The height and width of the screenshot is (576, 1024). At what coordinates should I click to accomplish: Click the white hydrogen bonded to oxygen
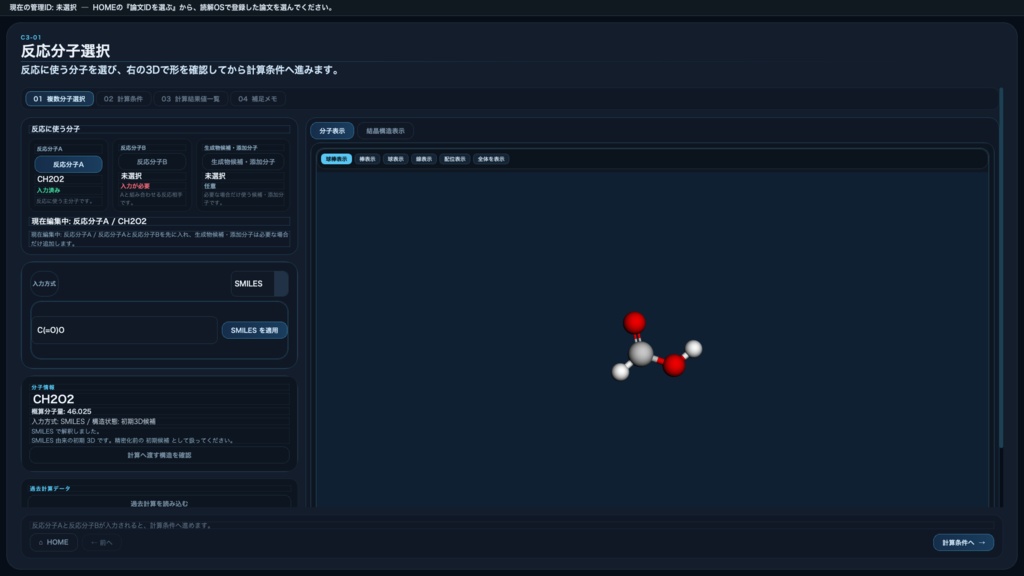694,349
